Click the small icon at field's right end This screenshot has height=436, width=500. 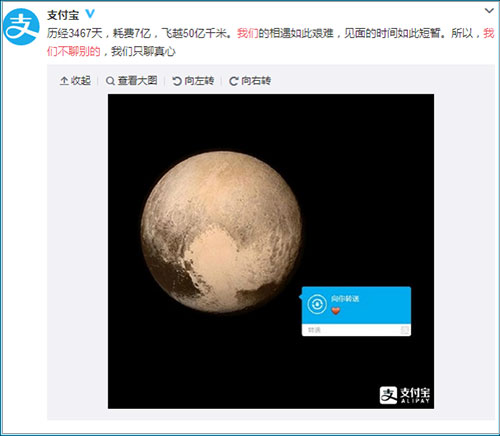point(404,330)
